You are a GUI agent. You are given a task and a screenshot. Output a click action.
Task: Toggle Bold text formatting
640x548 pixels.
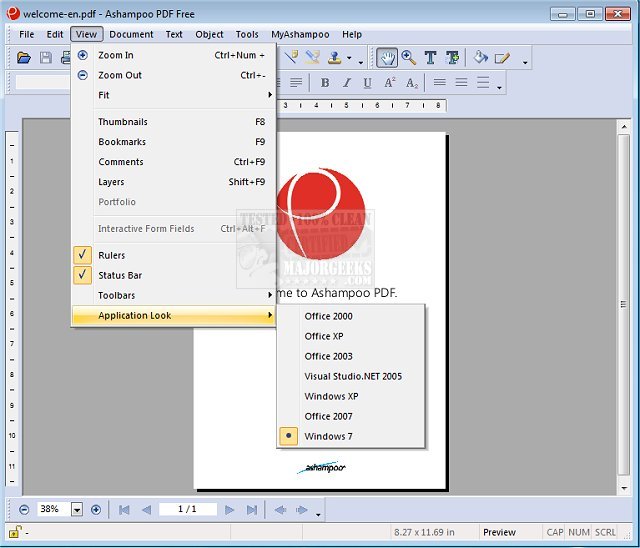tap(324, 83)
